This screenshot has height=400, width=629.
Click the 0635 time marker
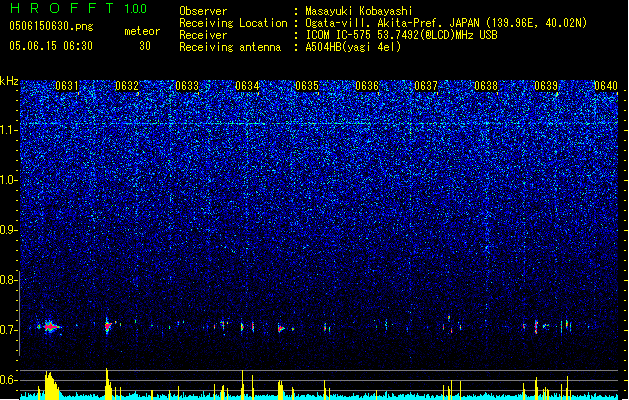tap(307, 86)
